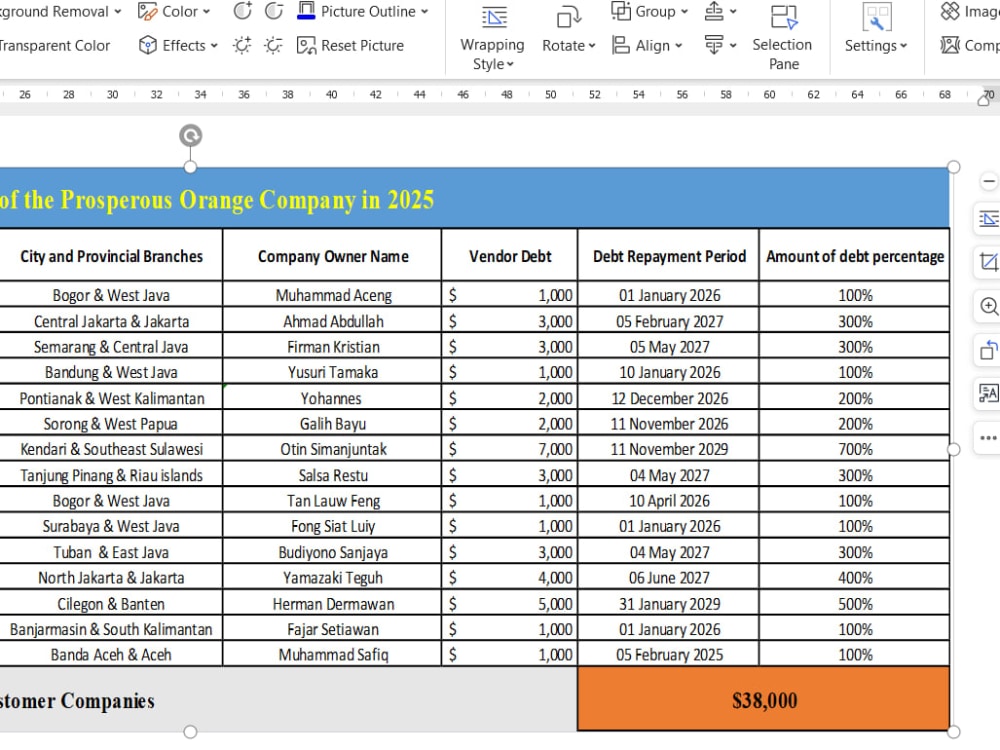Click the 'Cilegon & Banten' cell
Viewport: 1000px width, 750px height.
click(111, 603)
